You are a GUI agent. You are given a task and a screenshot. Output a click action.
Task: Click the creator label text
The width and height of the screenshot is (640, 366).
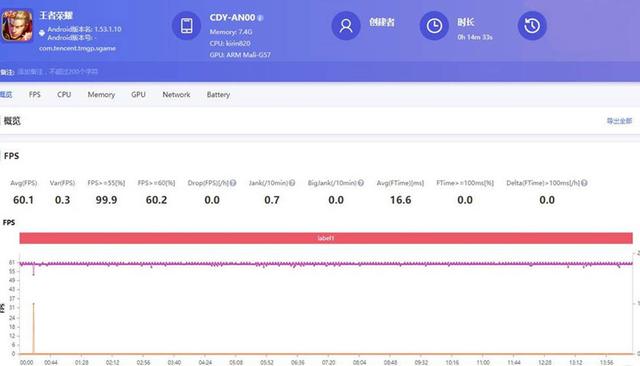click(x=382, y=22)
